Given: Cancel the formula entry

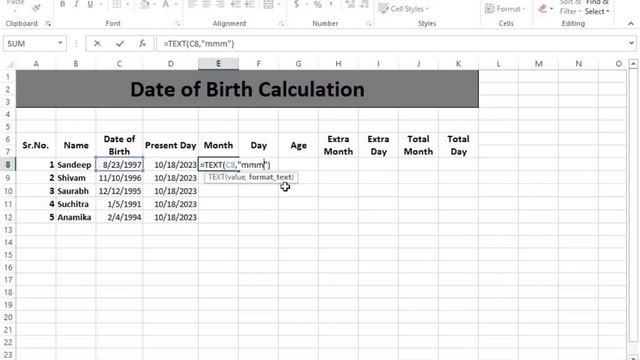Looking at the screenshot, I should point(97,43).
